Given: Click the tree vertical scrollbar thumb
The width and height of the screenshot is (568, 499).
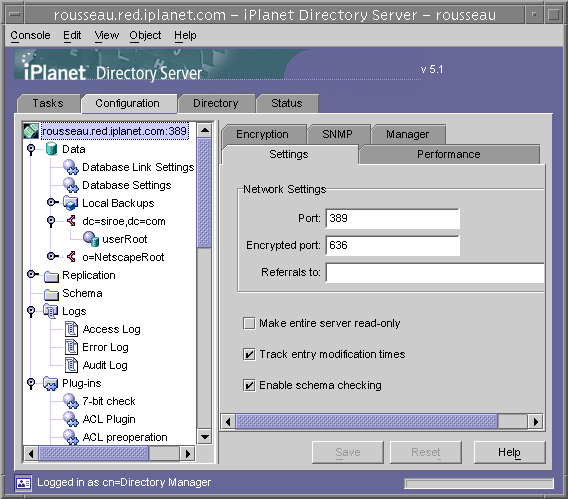Looking at the screenshot, I should tap(205, 193).
